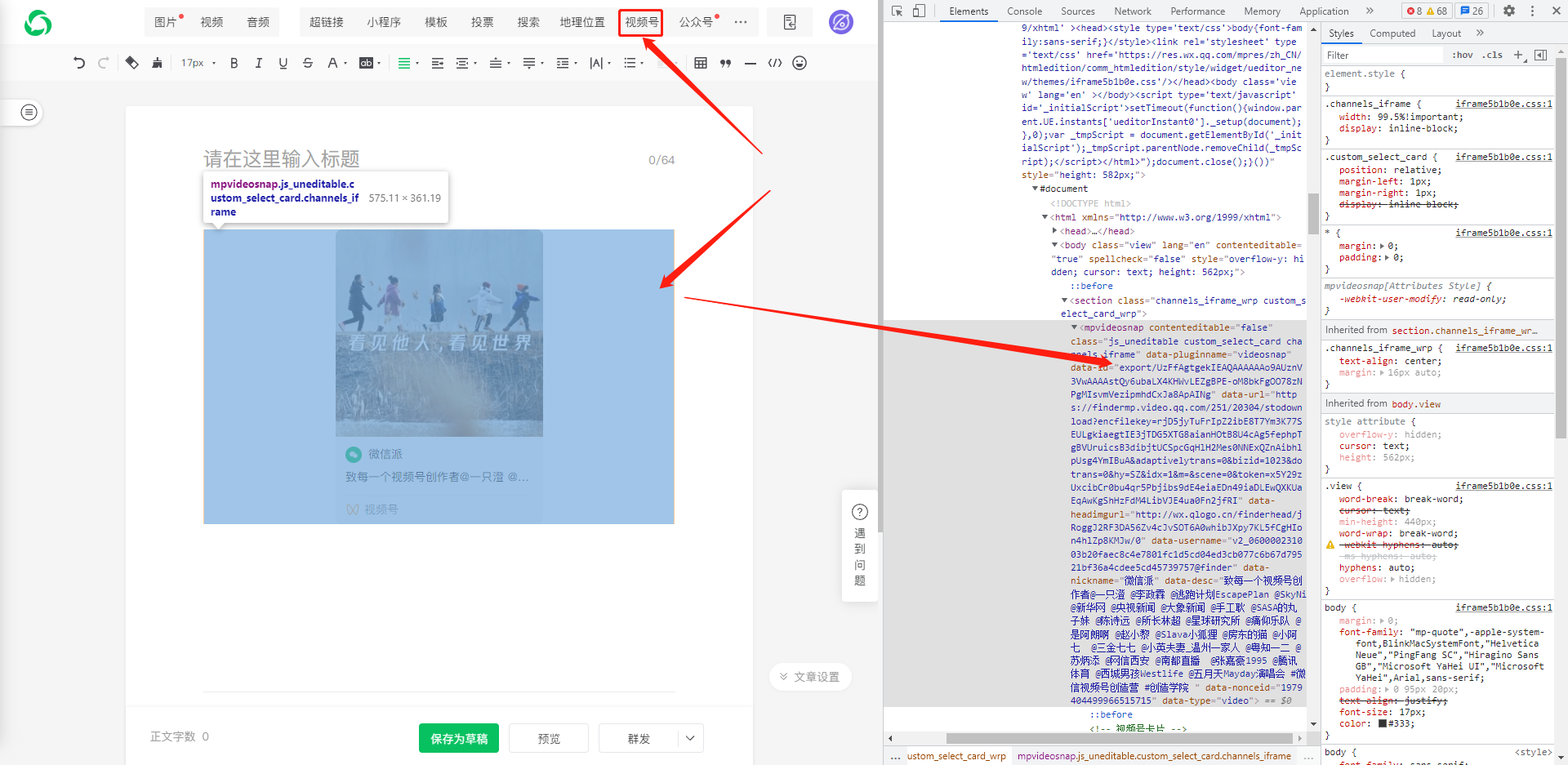Toggle strikethrough formatting
The height and width of the screenshot is (765, 1568).
click(308, 63)
